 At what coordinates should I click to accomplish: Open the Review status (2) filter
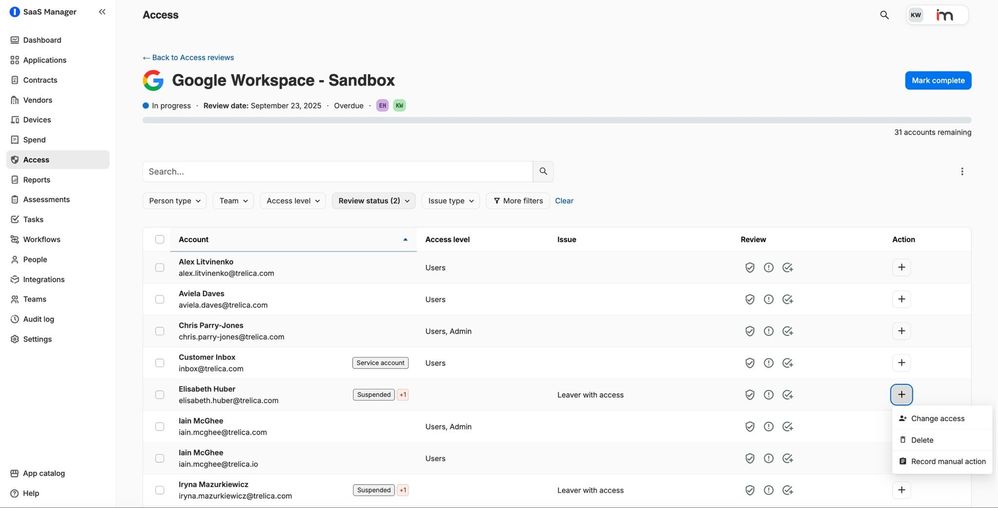(x=373, y=201)
